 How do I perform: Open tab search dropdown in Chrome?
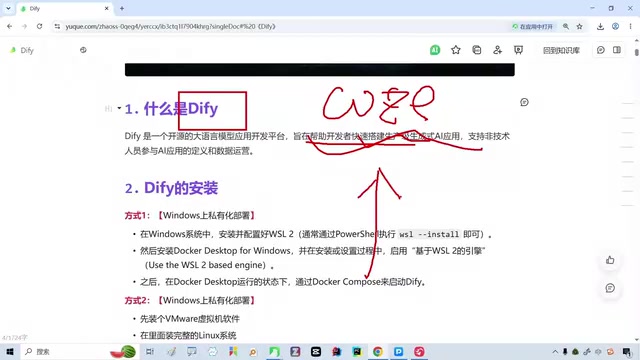(x=8, y=8)
